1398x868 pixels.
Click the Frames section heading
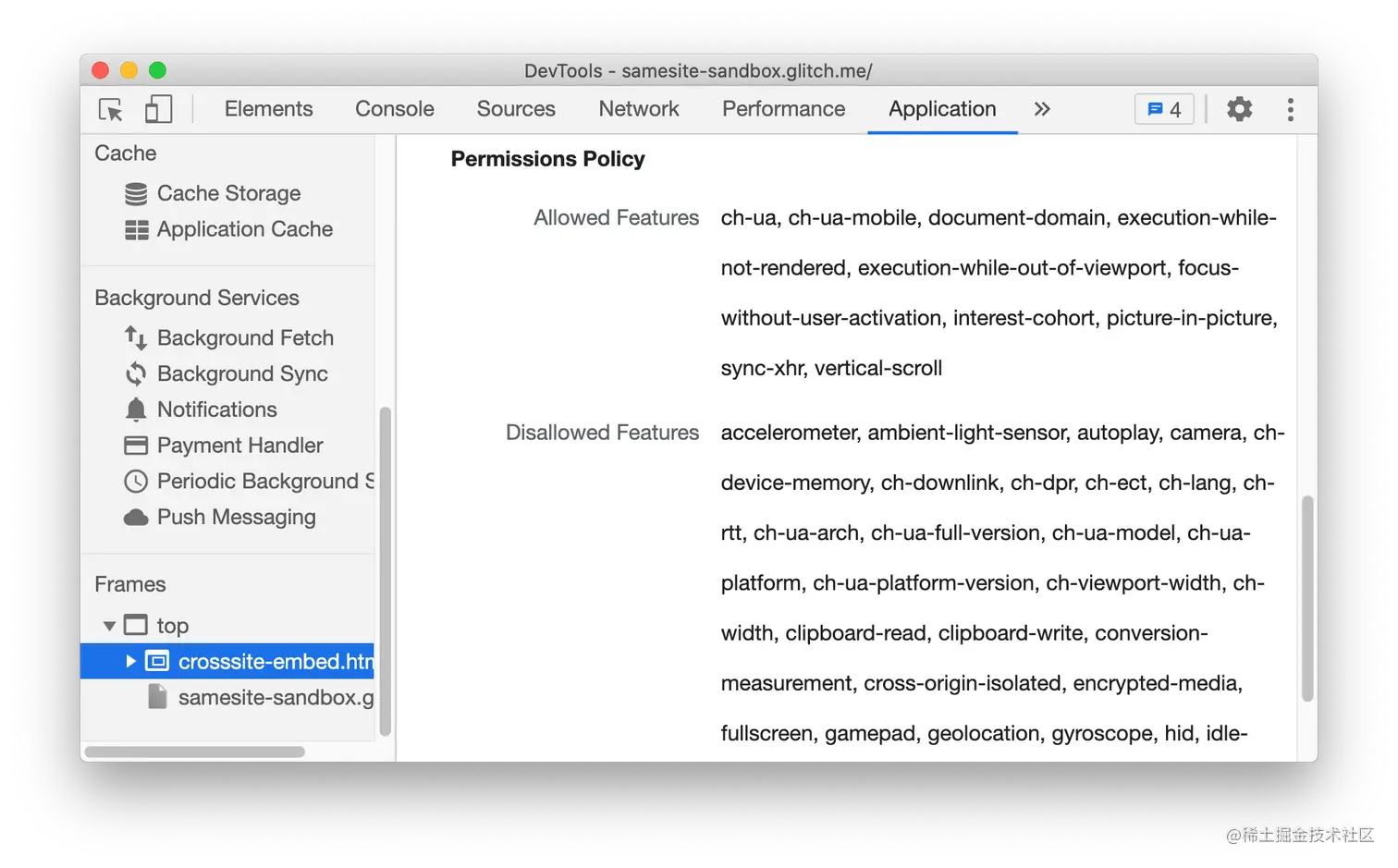pyautogui.click(x=130, y=584)
